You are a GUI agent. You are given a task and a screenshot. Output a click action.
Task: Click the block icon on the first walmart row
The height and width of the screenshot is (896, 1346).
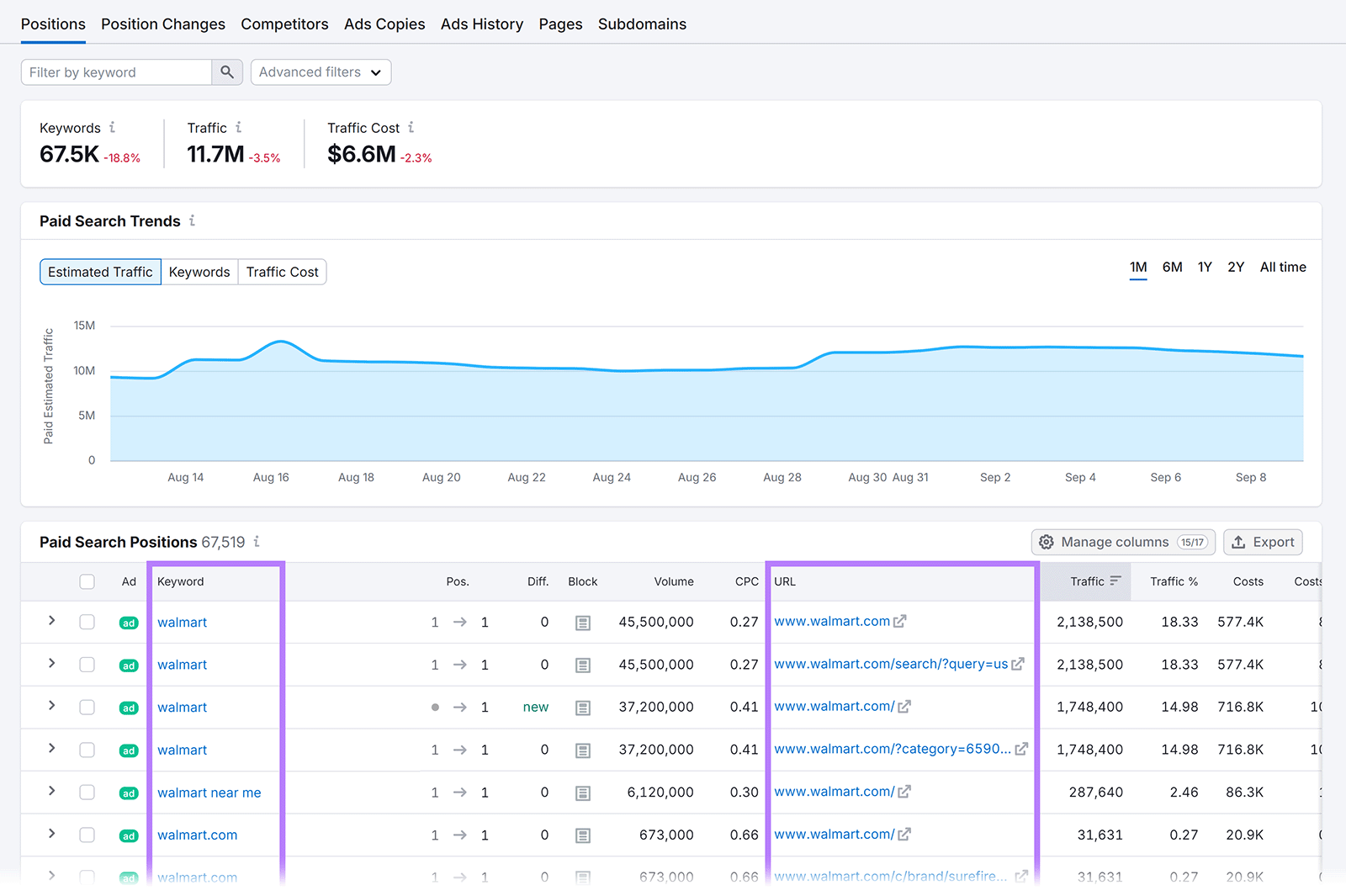(x=582, y=622)
